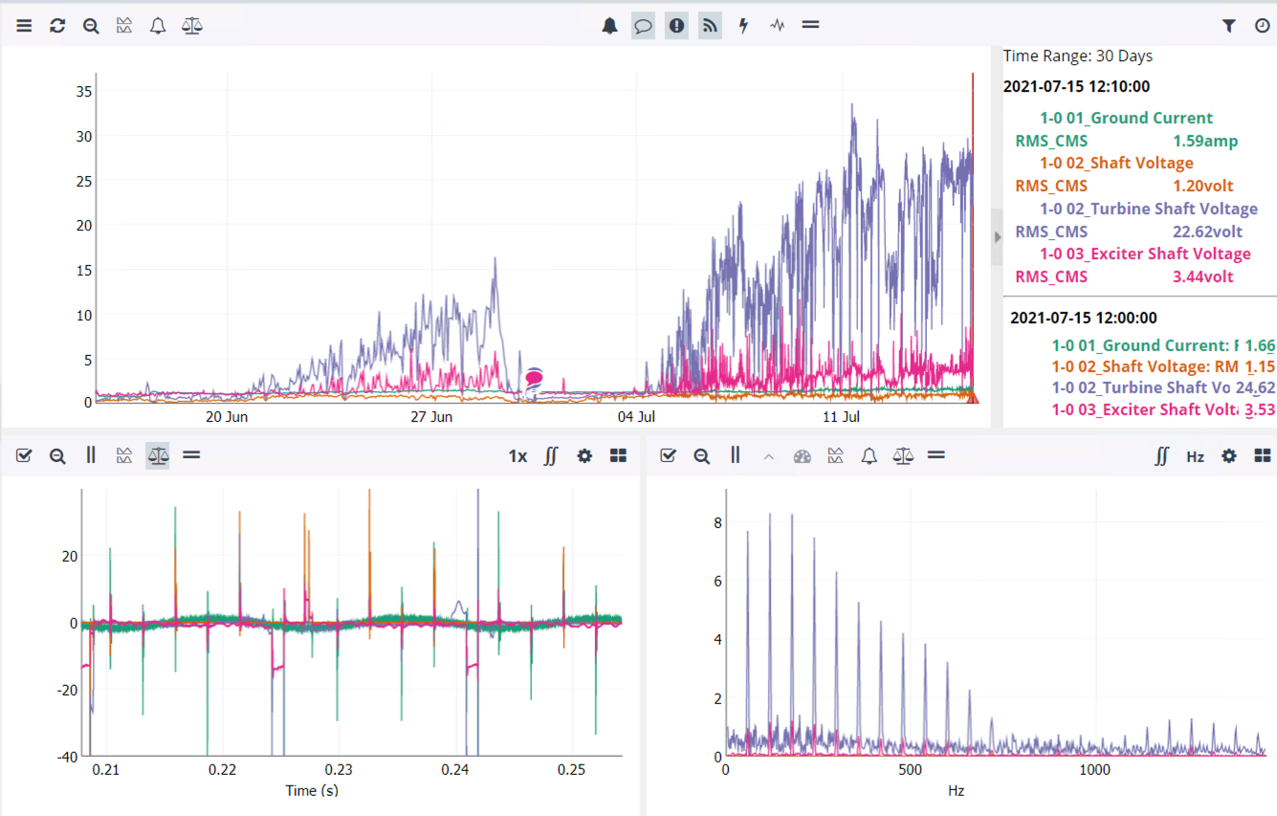Toggle the exclamation alert indicator button
The height and width of the screenshot is (816, 1277).
[677, 26]
